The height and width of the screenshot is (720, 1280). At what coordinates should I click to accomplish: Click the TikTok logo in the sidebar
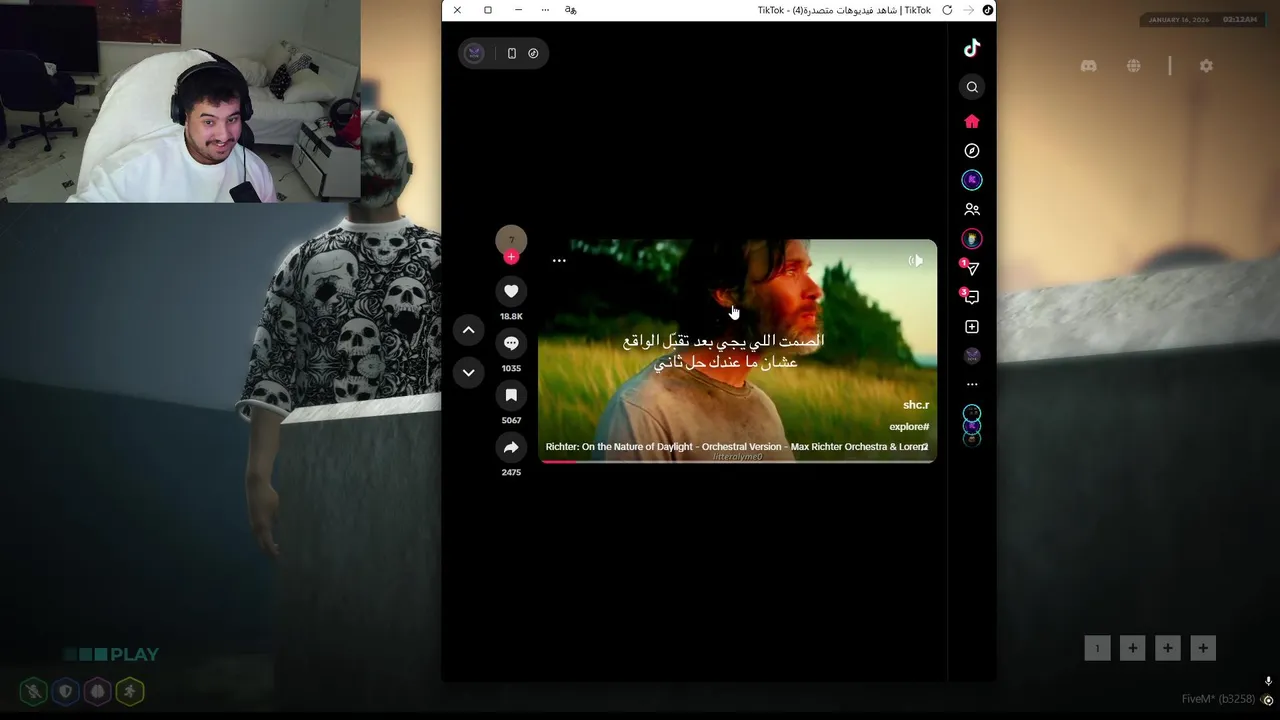pyautogui.click(x=972, y=48)
